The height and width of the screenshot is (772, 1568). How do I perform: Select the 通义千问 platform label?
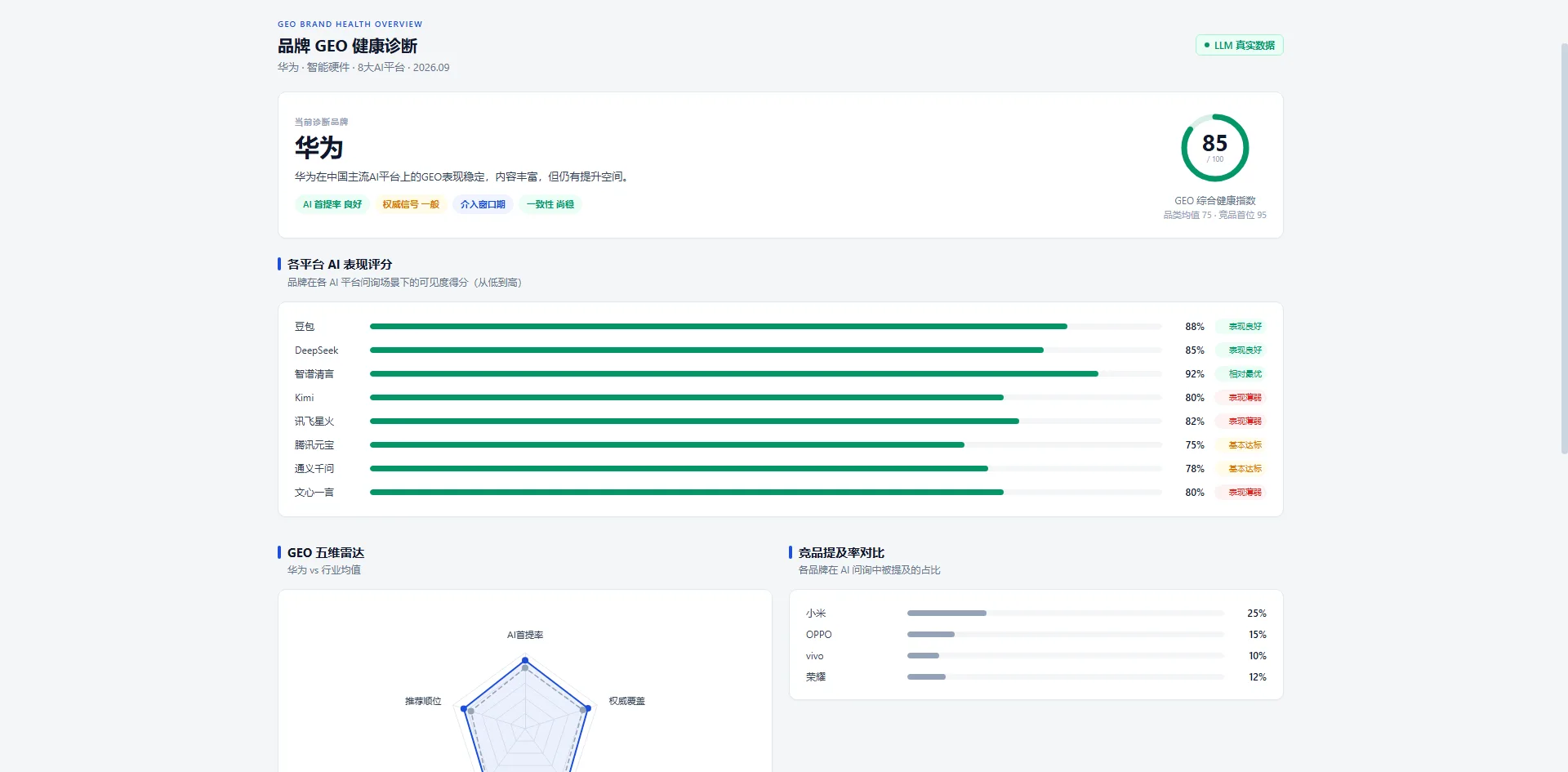[x=314, y=469]
